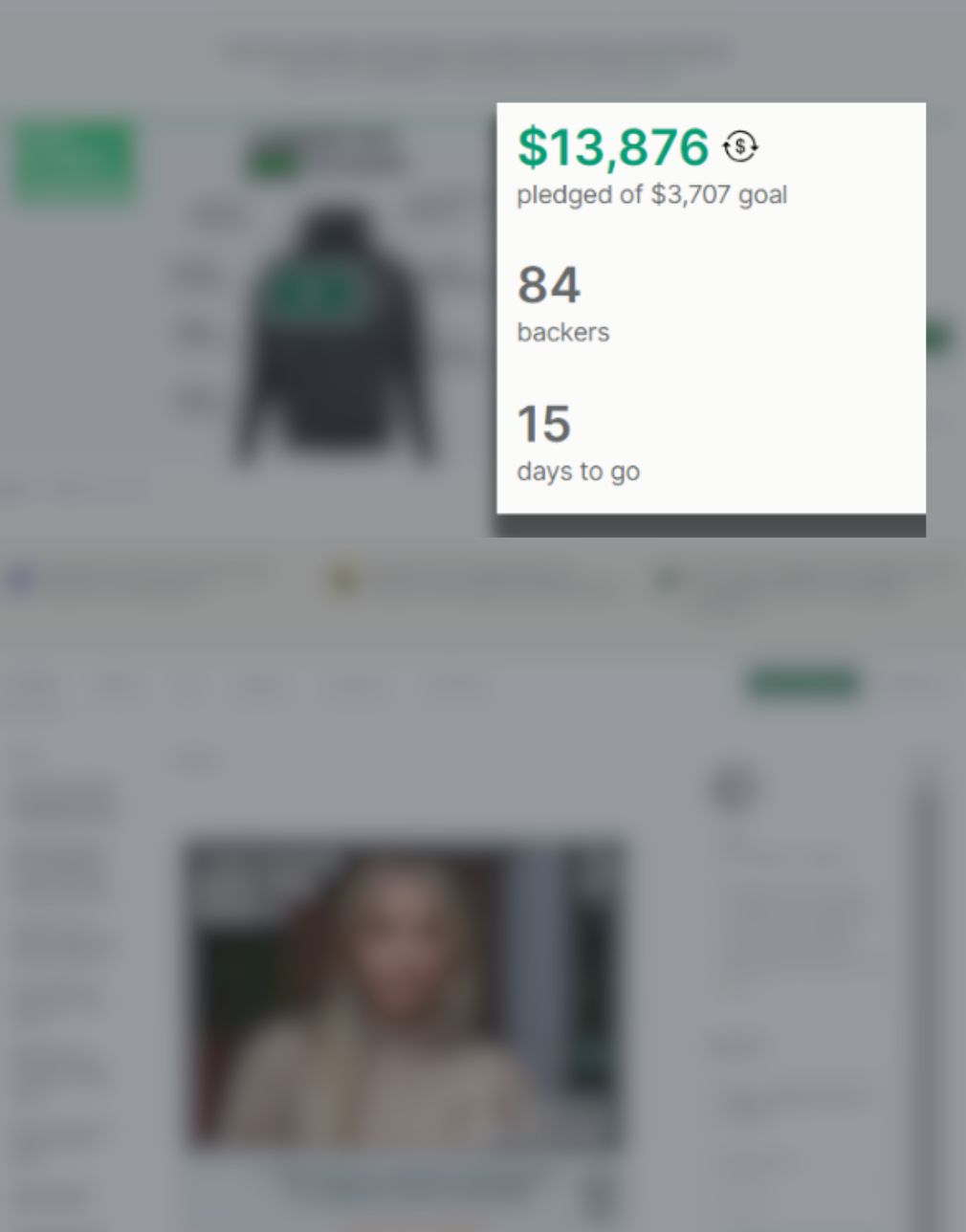This screenshot has width=966, height=1232.
Task: Click the green icon in the blurred link row
Action: click(668, 580)
